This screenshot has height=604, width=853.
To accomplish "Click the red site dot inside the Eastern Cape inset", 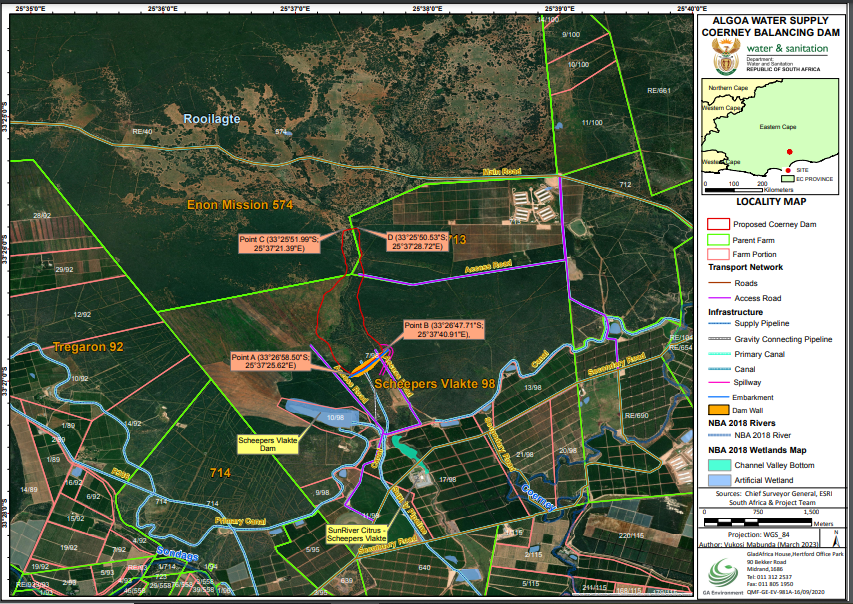I will tap(789, 152).
